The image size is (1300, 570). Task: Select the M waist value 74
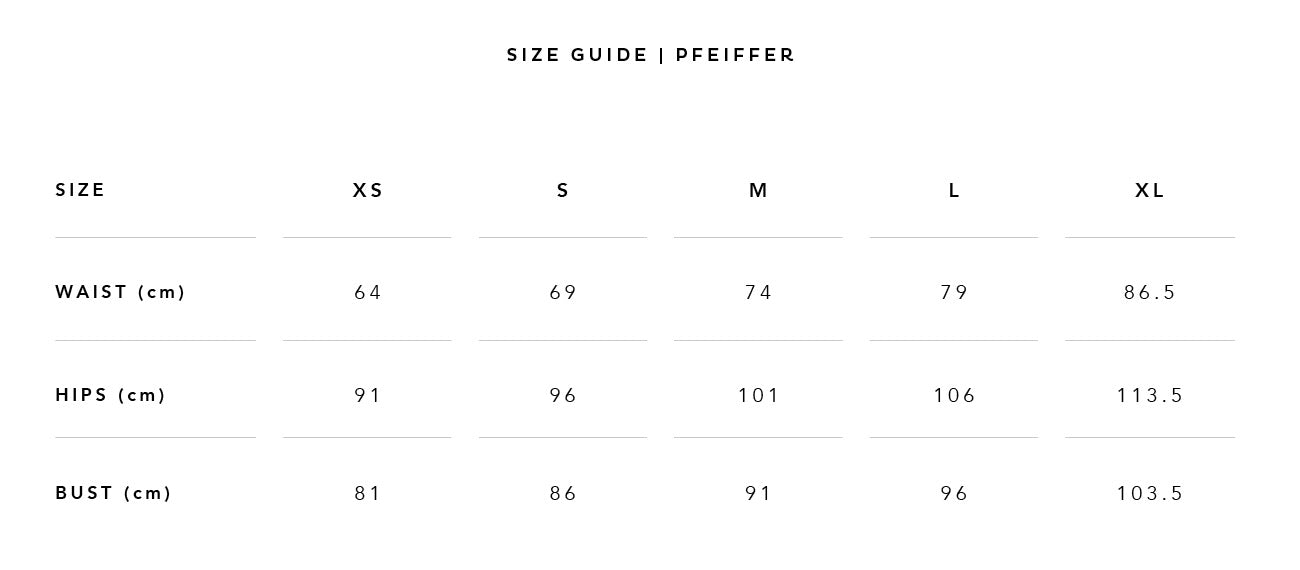(x=758, y=292)
